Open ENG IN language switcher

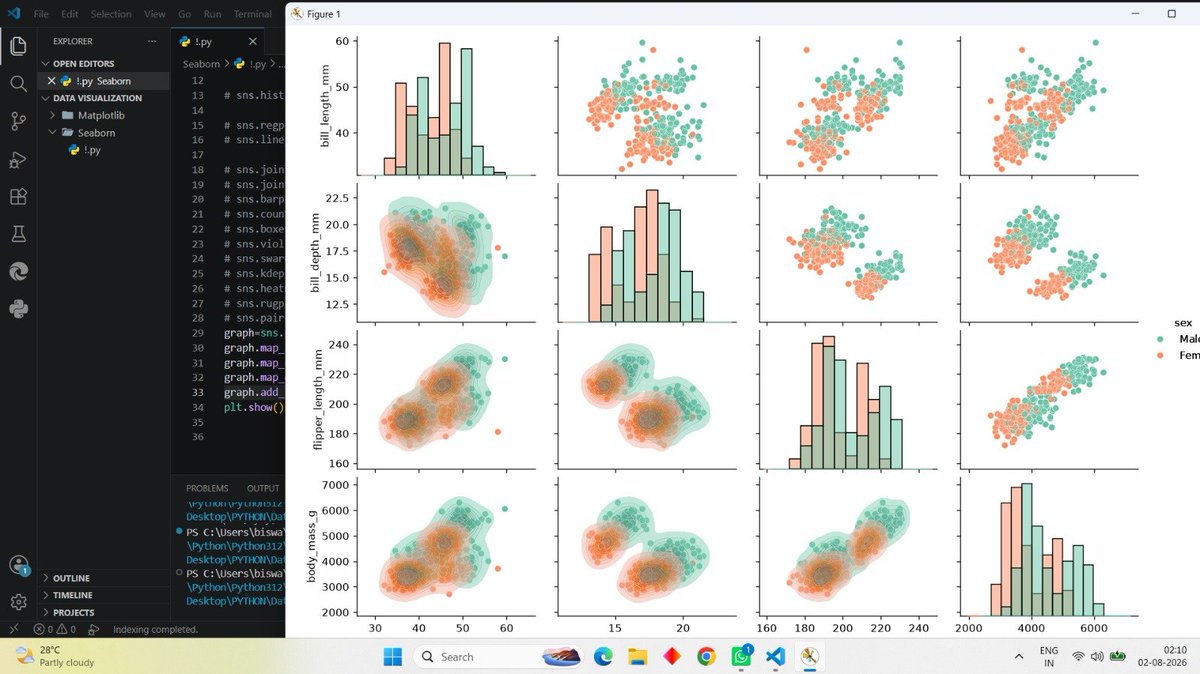click(1049, 656)
